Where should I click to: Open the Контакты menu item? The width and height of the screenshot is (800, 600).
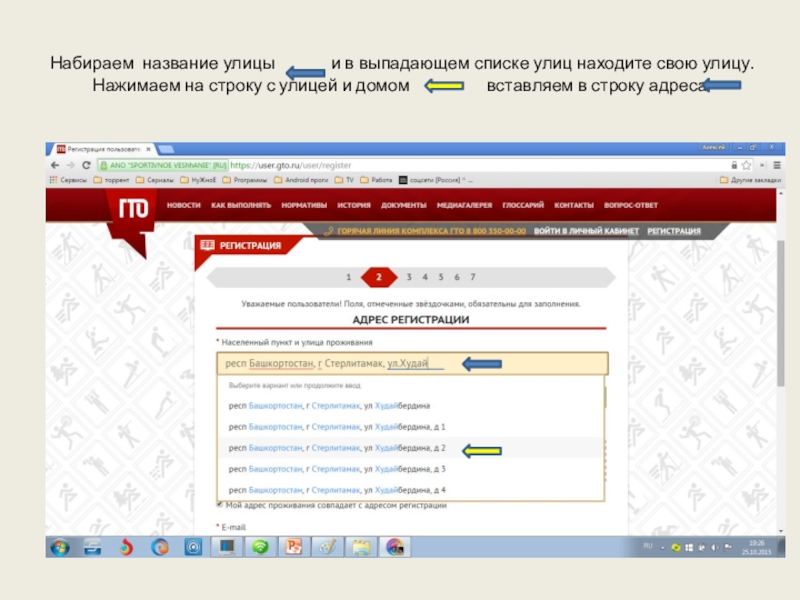574,205
